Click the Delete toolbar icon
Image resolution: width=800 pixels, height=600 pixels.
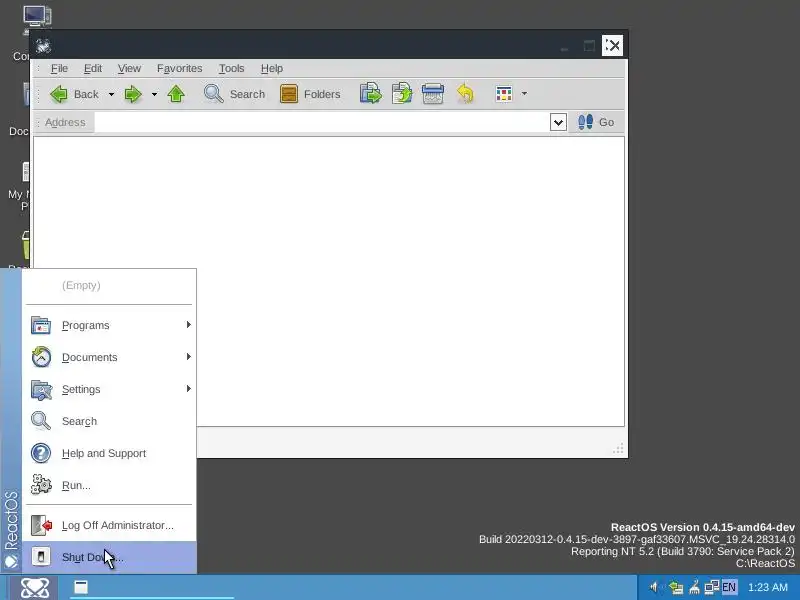tap(433, 94)
